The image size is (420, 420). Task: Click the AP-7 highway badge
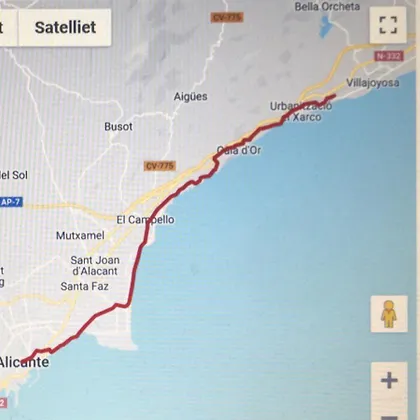11,202
